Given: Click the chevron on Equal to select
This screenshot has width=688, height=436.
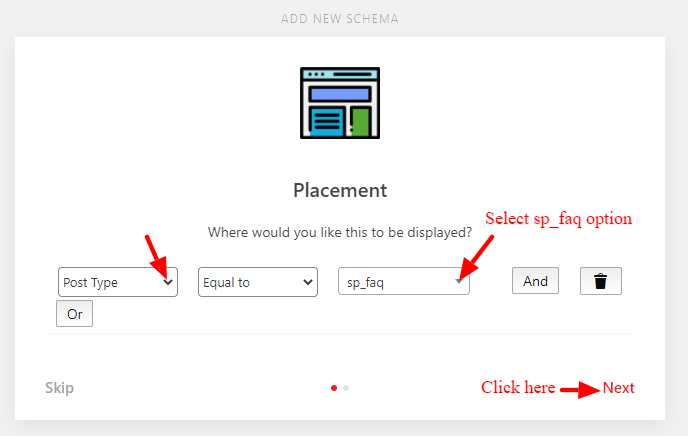Looking at the screenshot, I should [308, 282].
